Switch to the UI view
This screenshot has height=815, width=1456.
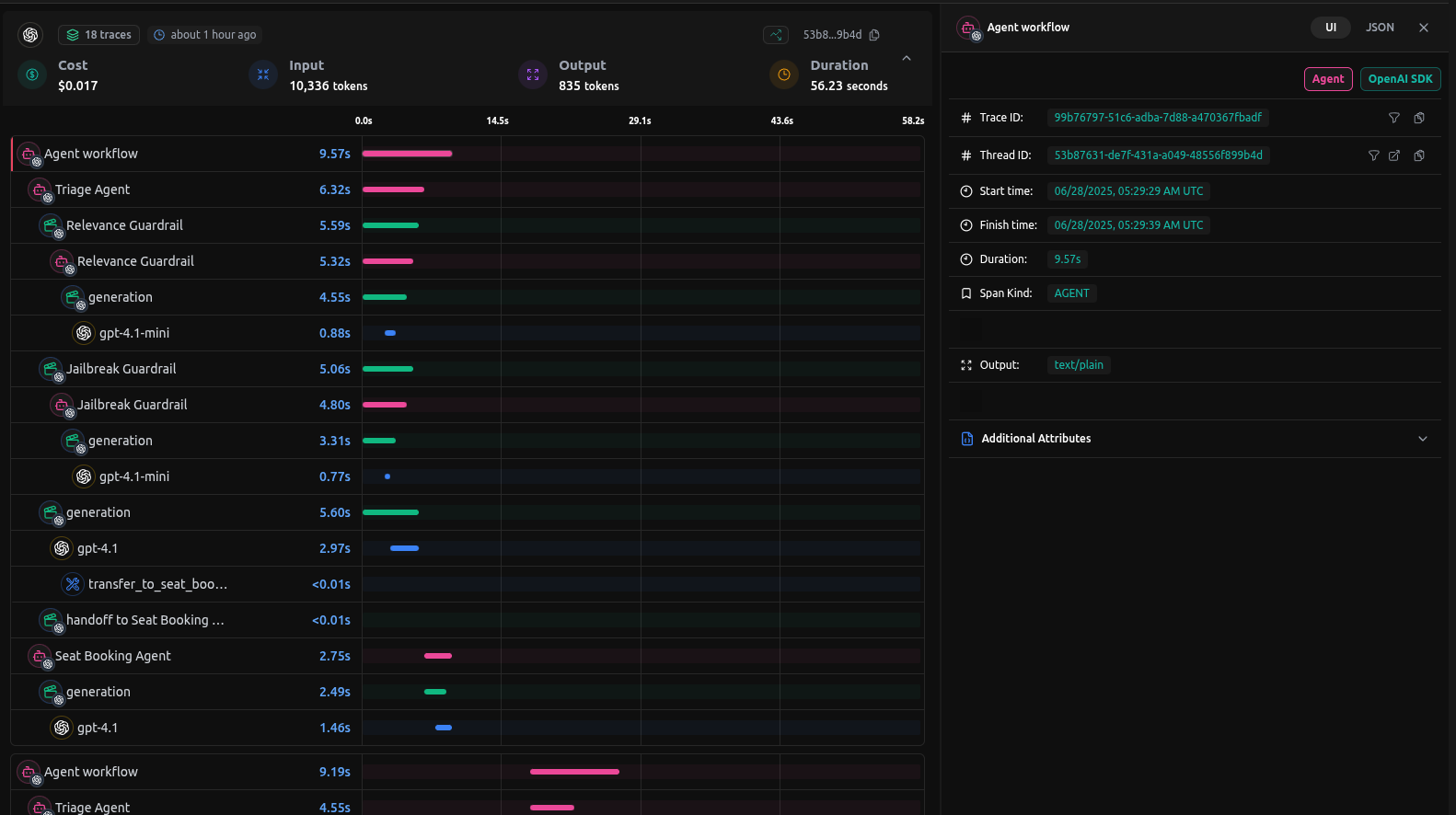1330,28
